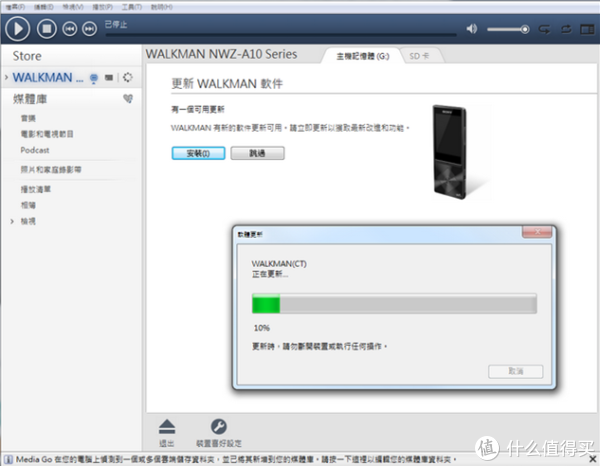Image resolution: width=600 pixels, height=466 pixels.
Task: Expand the WALKMAN device tree arrow
Action: [x=6, y=77]
